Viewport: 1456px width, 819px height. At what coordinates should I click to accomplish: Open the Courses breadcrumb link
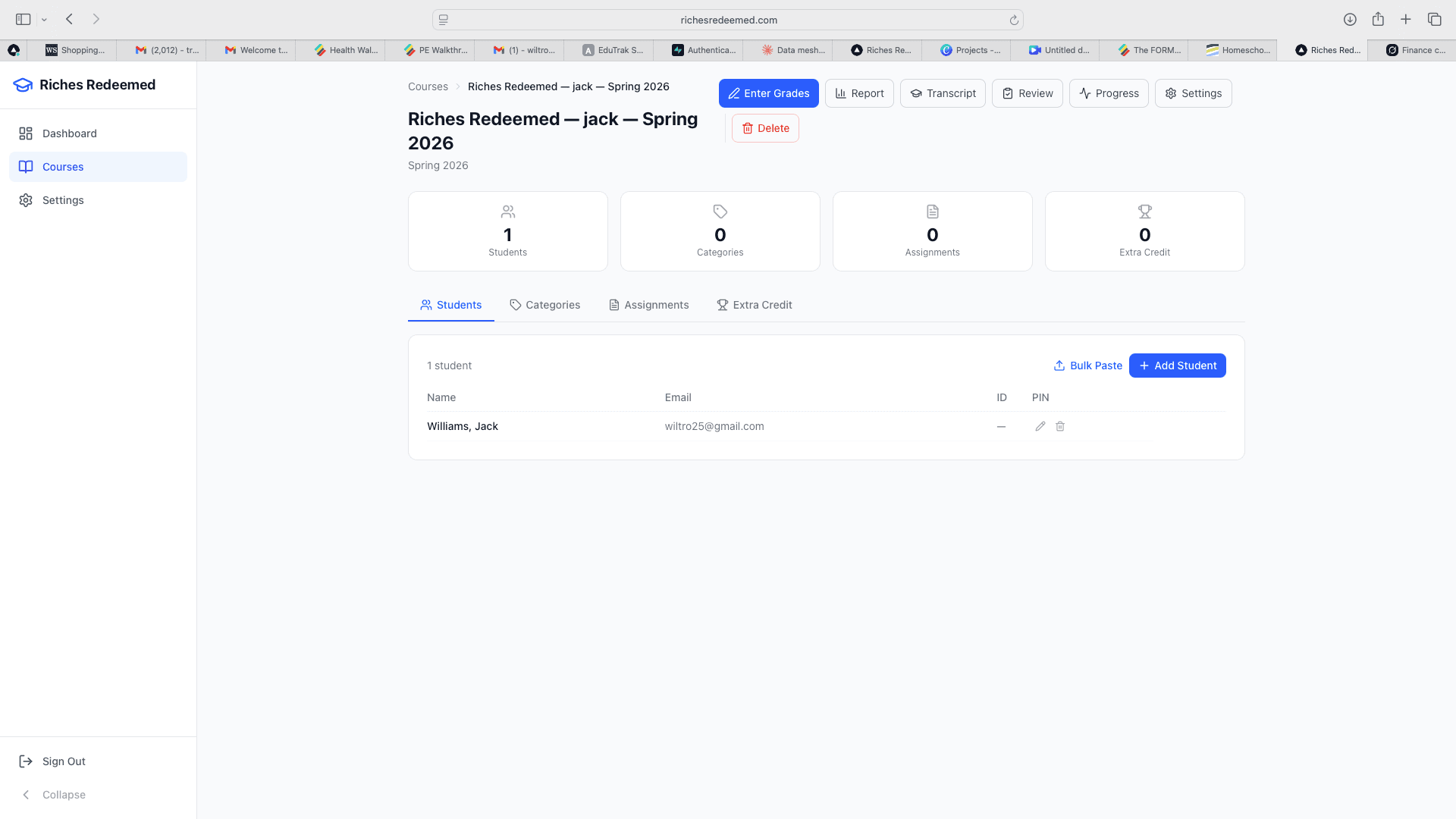click(x=428, y=86)
